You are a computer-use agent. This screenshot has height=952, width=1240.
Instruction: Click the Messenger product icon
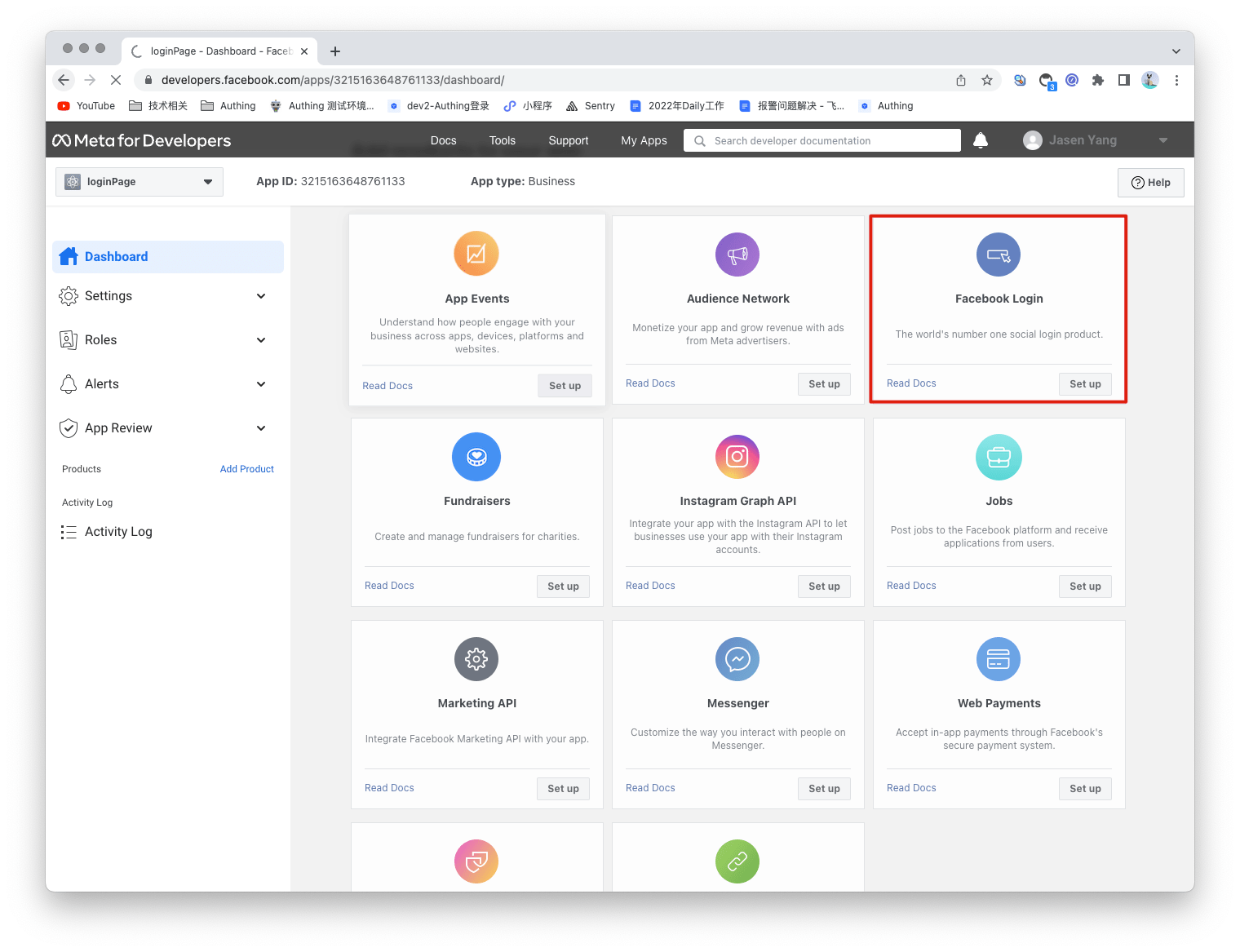[x=737, y=659]
